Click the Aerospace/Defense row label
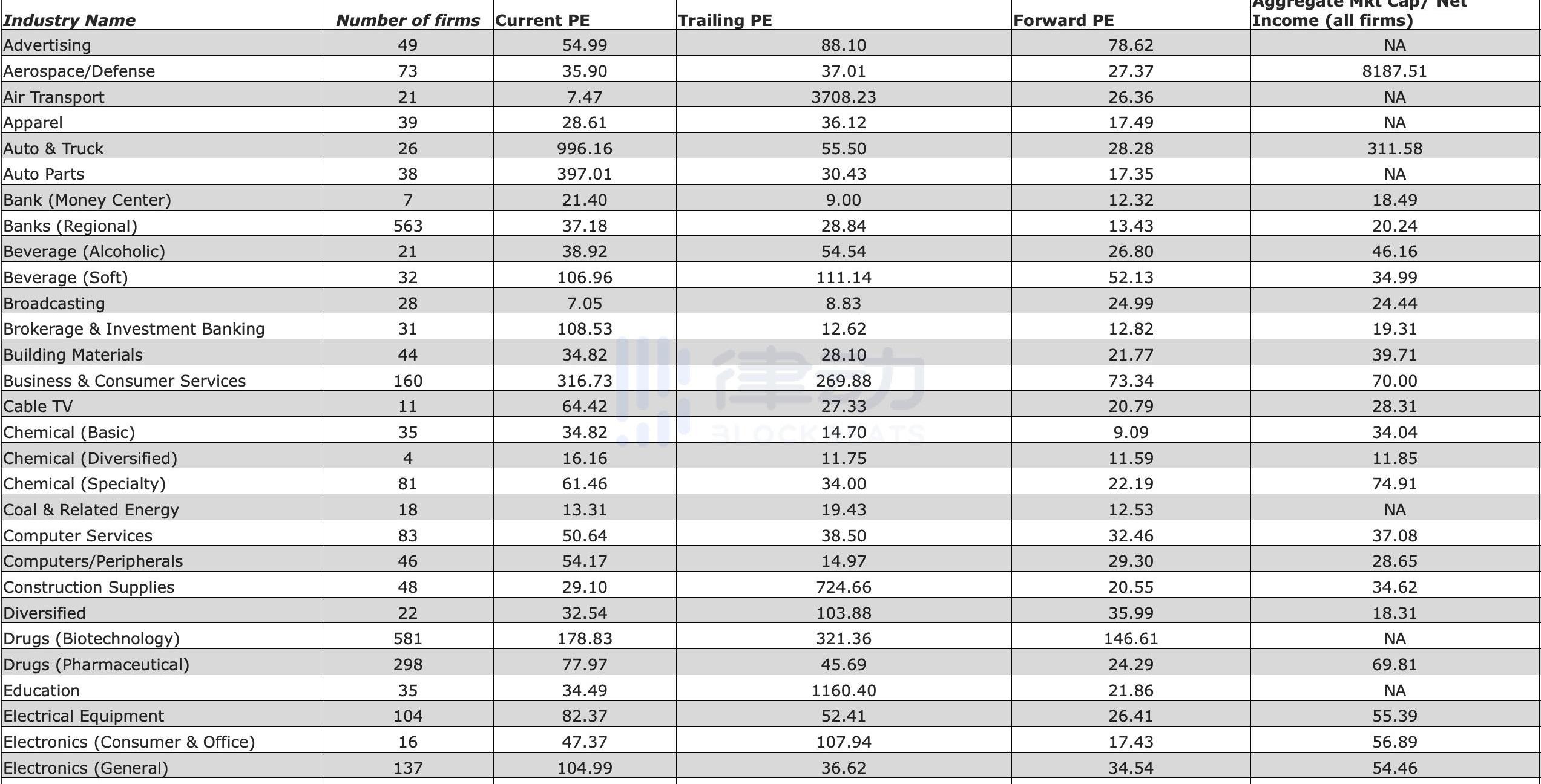This screenshot has height=784, width=1541. point(79,71)
